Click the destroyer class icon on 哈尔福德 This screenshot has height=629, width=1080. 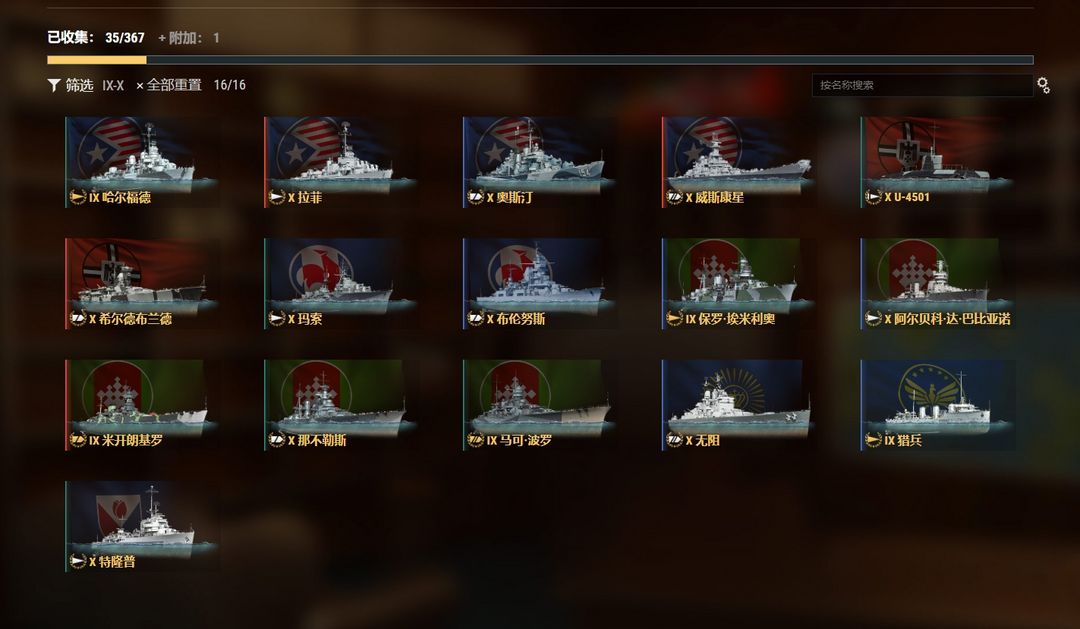pos(77,197)
